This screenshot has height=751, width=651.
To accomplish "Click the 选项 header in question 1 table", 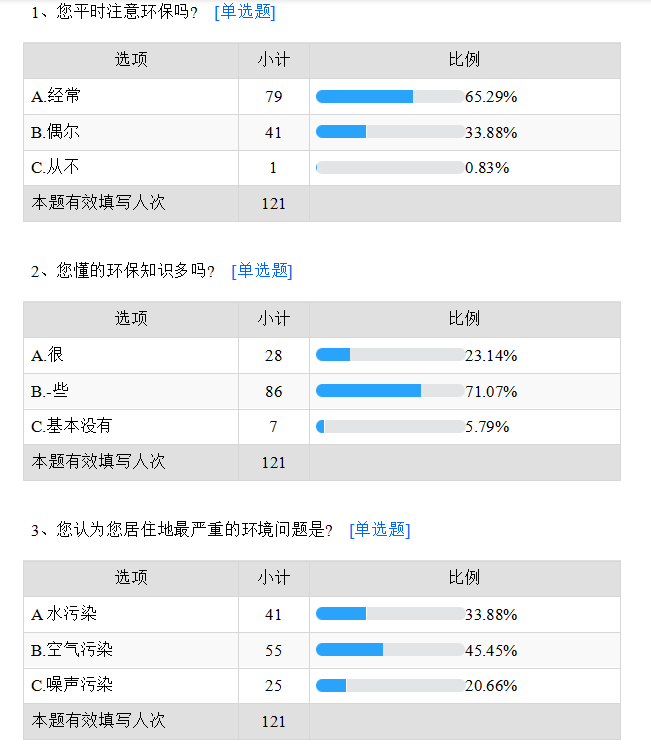I will point(131,60).
